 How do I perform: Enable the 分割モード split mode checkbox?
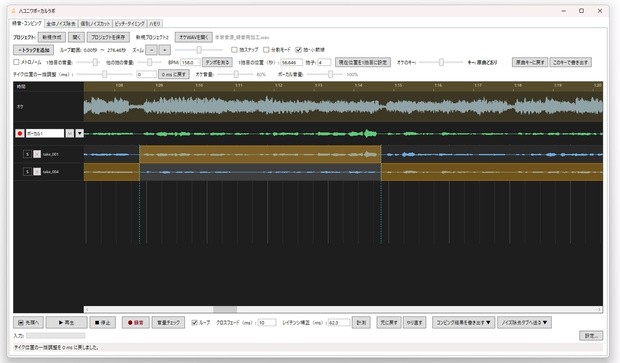[266, 50]
